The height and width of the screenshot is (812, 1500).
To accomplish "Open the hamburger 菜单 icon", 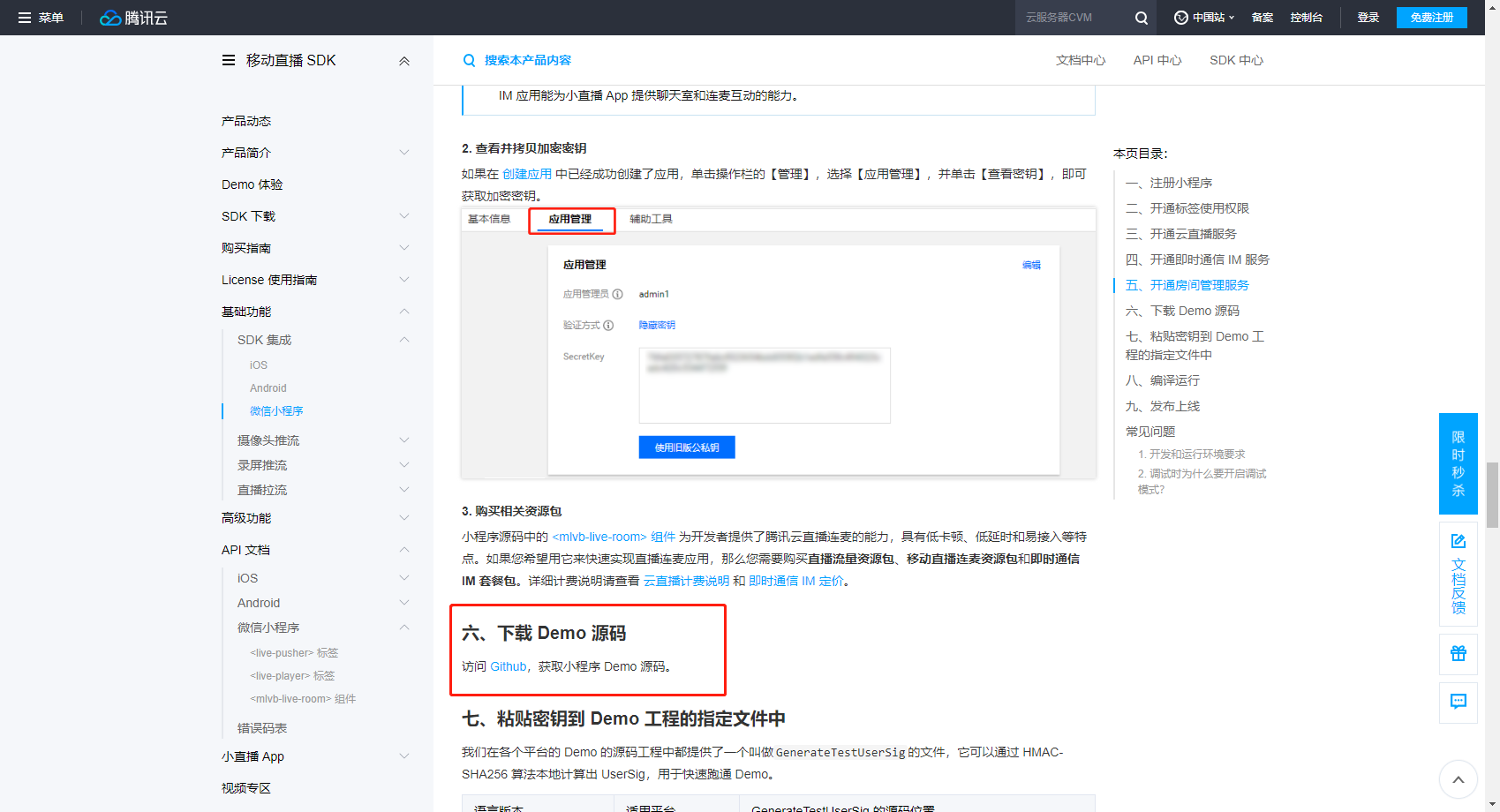I will click(25, 18).
